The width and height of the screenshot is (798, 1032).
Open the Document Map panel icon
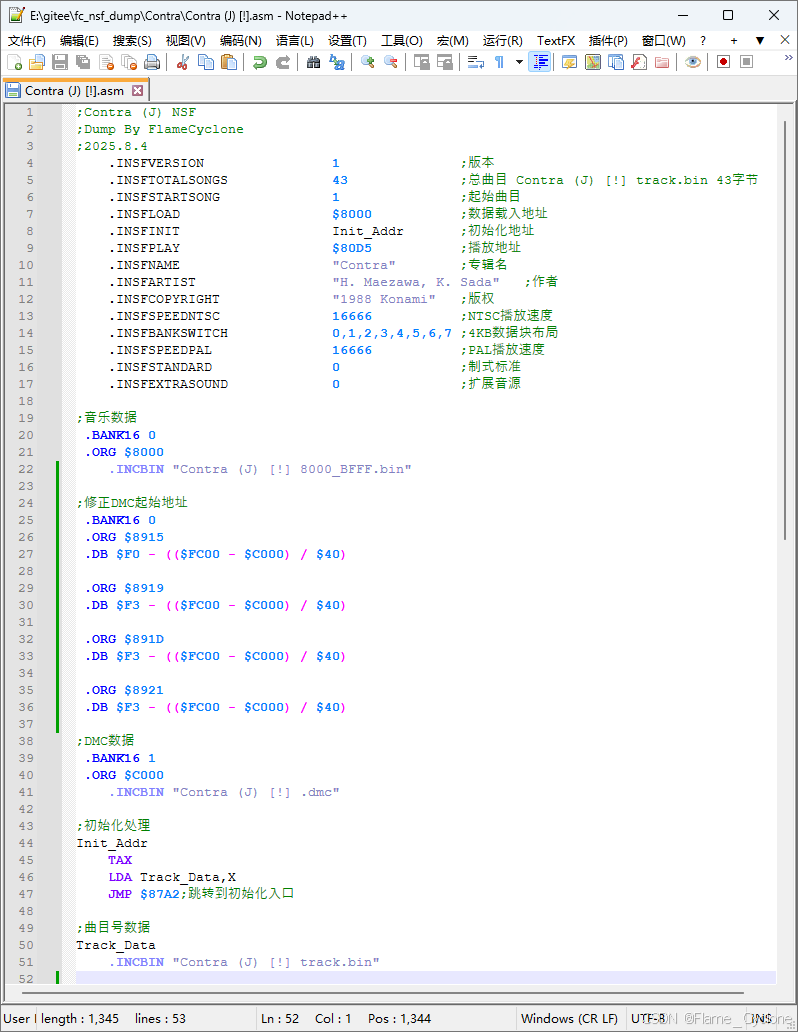593,63
